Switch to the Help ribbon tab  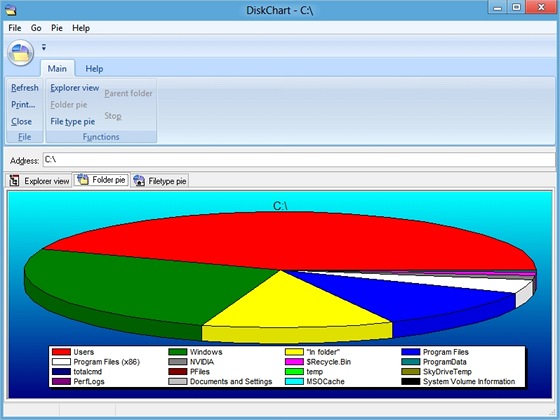pos(94,69)
